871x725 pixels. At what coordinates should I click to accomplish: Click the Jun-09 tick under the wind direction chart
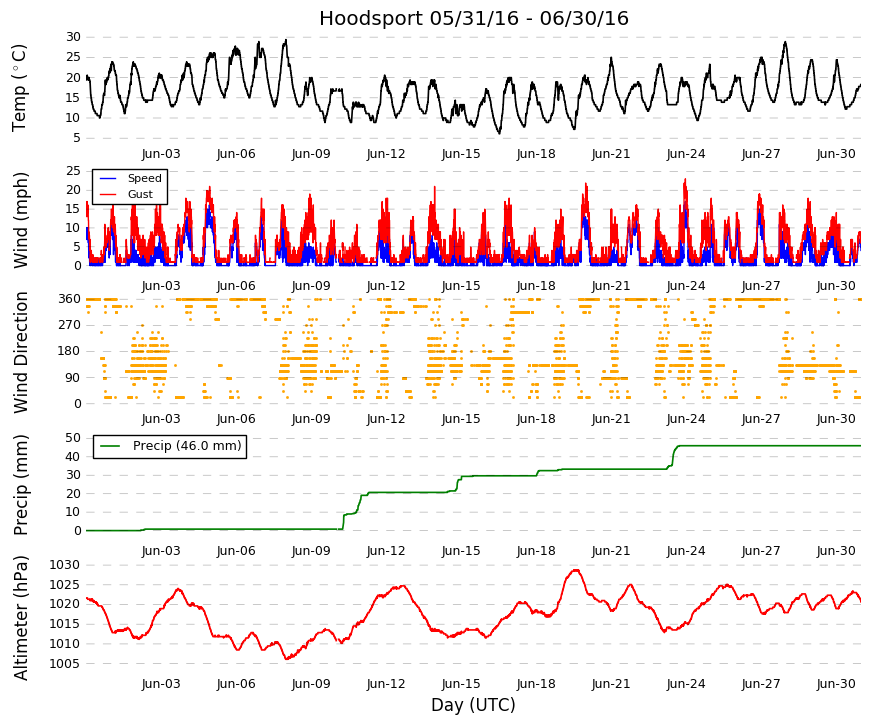pyautogui.click(x=311, y=419)
